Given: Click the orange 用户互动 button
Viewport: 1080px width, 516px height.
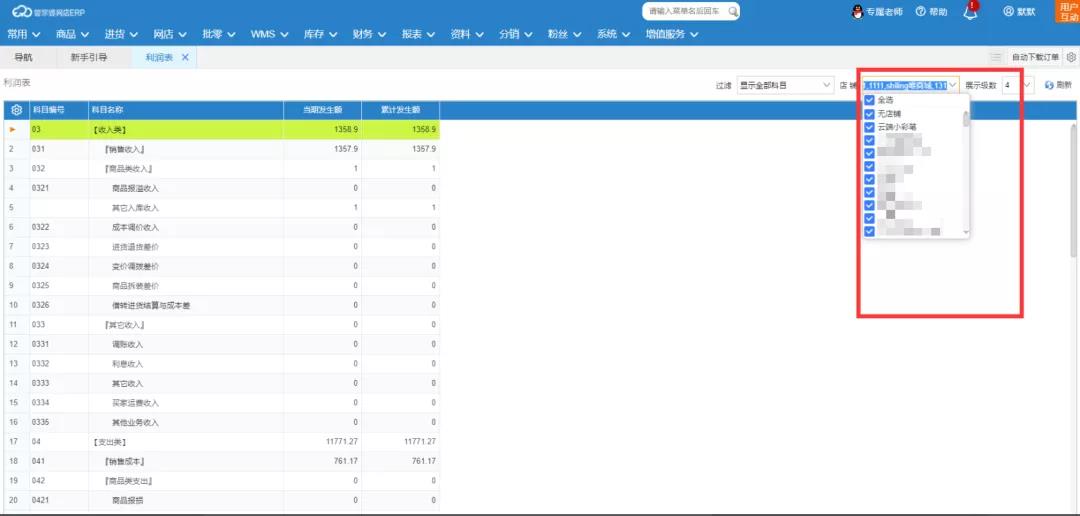Looking at the screenshot, I should coord(1068,12).
